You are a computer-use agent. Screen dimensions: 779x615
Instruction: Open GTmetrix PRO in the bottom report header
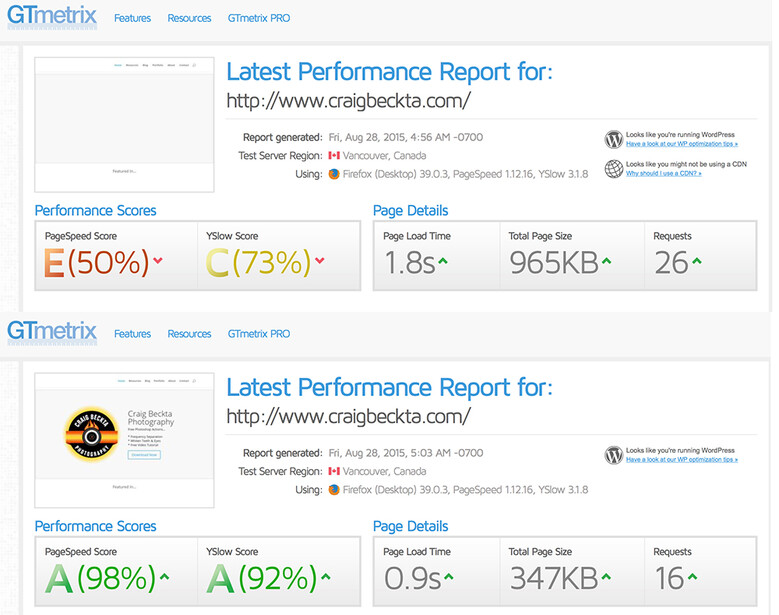tap(259, 334)
